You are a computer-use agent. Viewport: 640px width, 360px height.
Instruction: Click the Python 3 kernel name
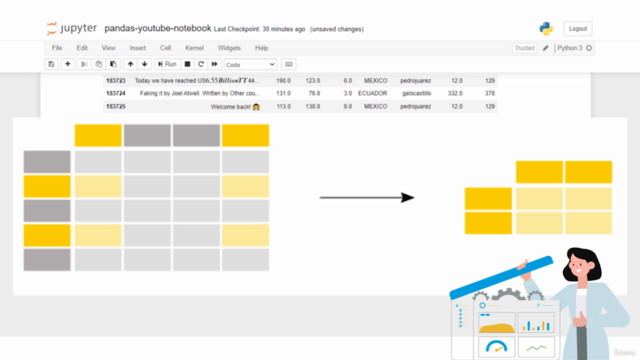point(570,48)
